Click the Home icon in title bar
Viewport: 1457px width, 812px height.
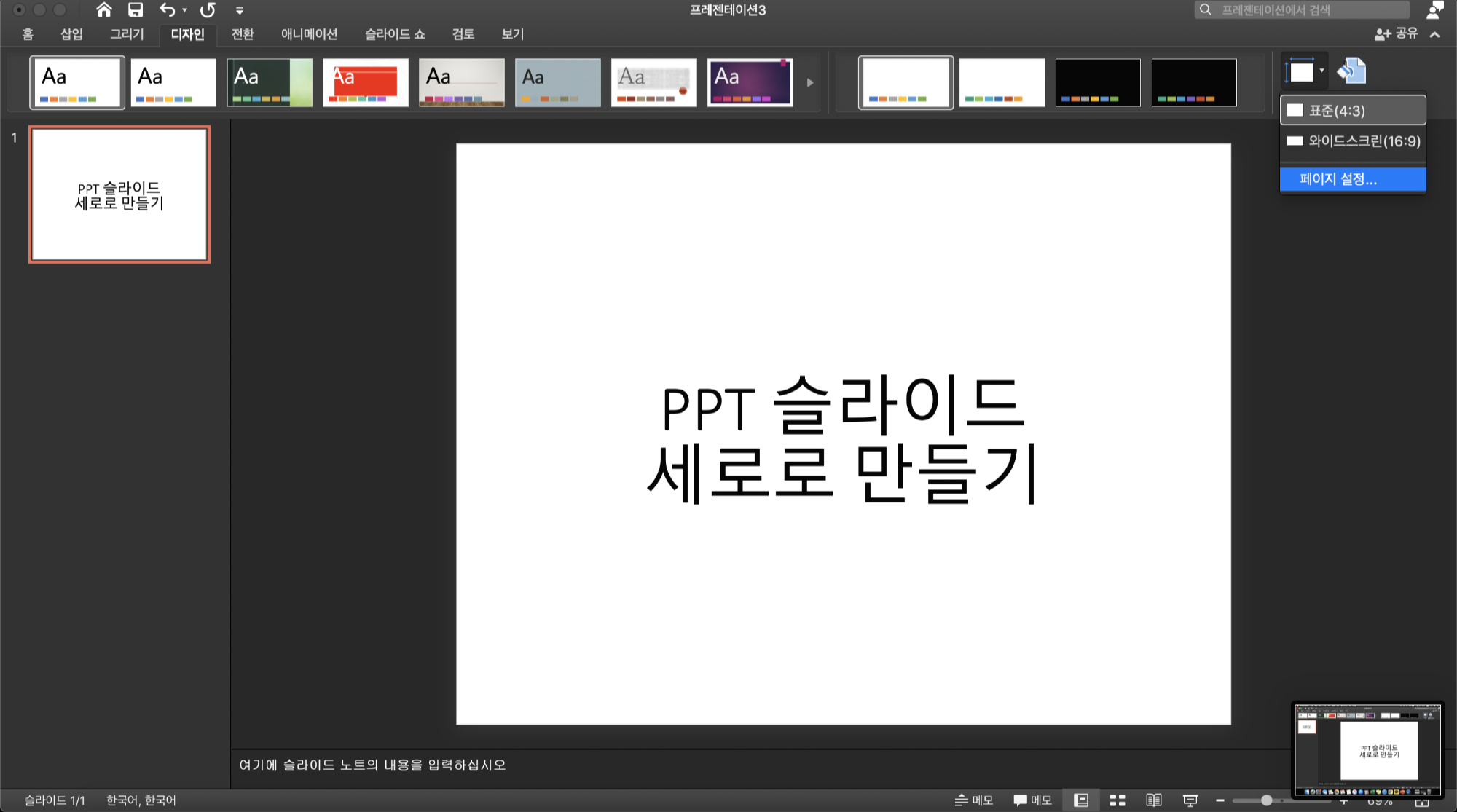tap(104, 10)
